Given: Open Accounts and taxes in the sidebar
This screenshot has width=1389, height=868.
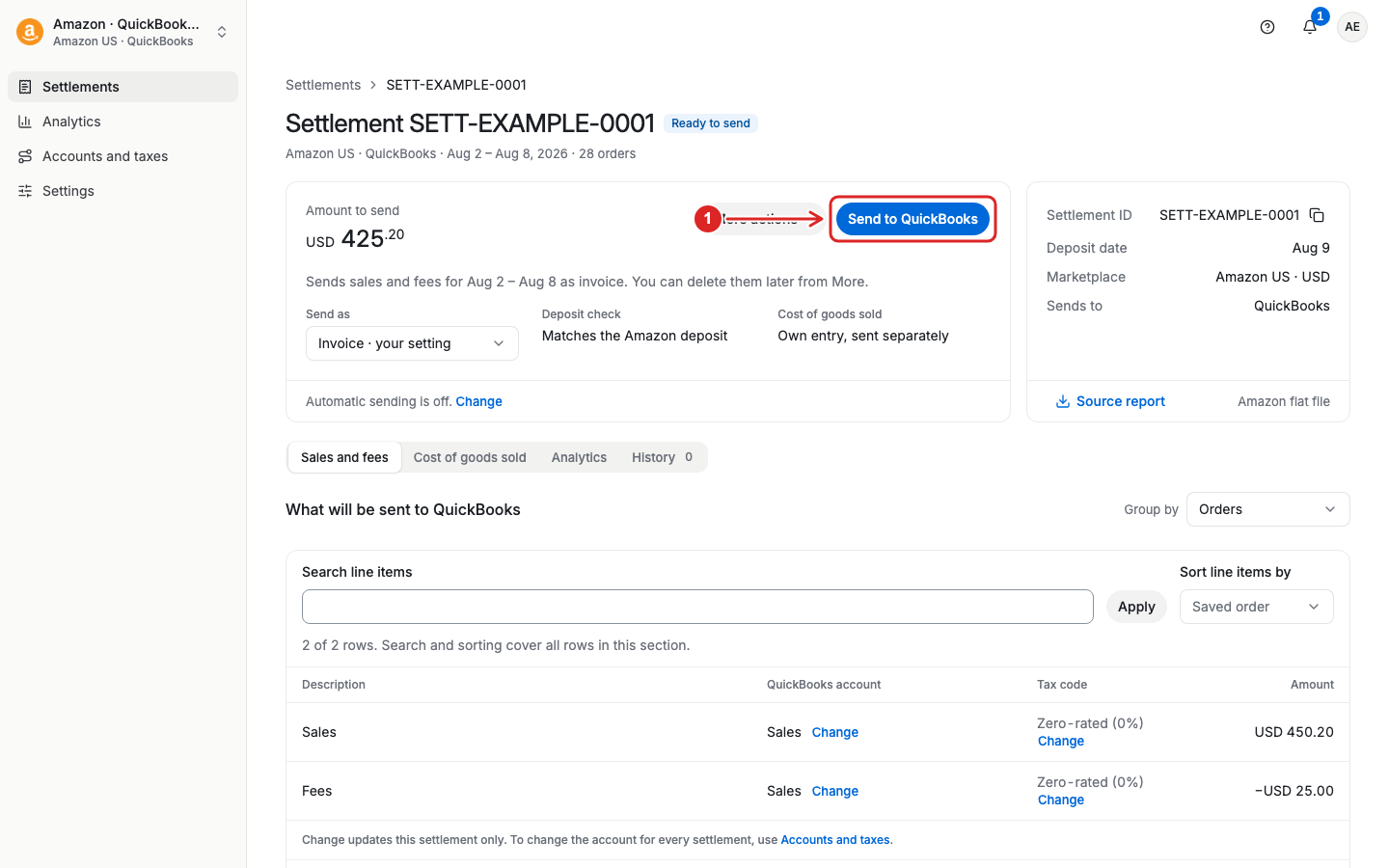Looking at the screenshot, I should click(123, 156).
